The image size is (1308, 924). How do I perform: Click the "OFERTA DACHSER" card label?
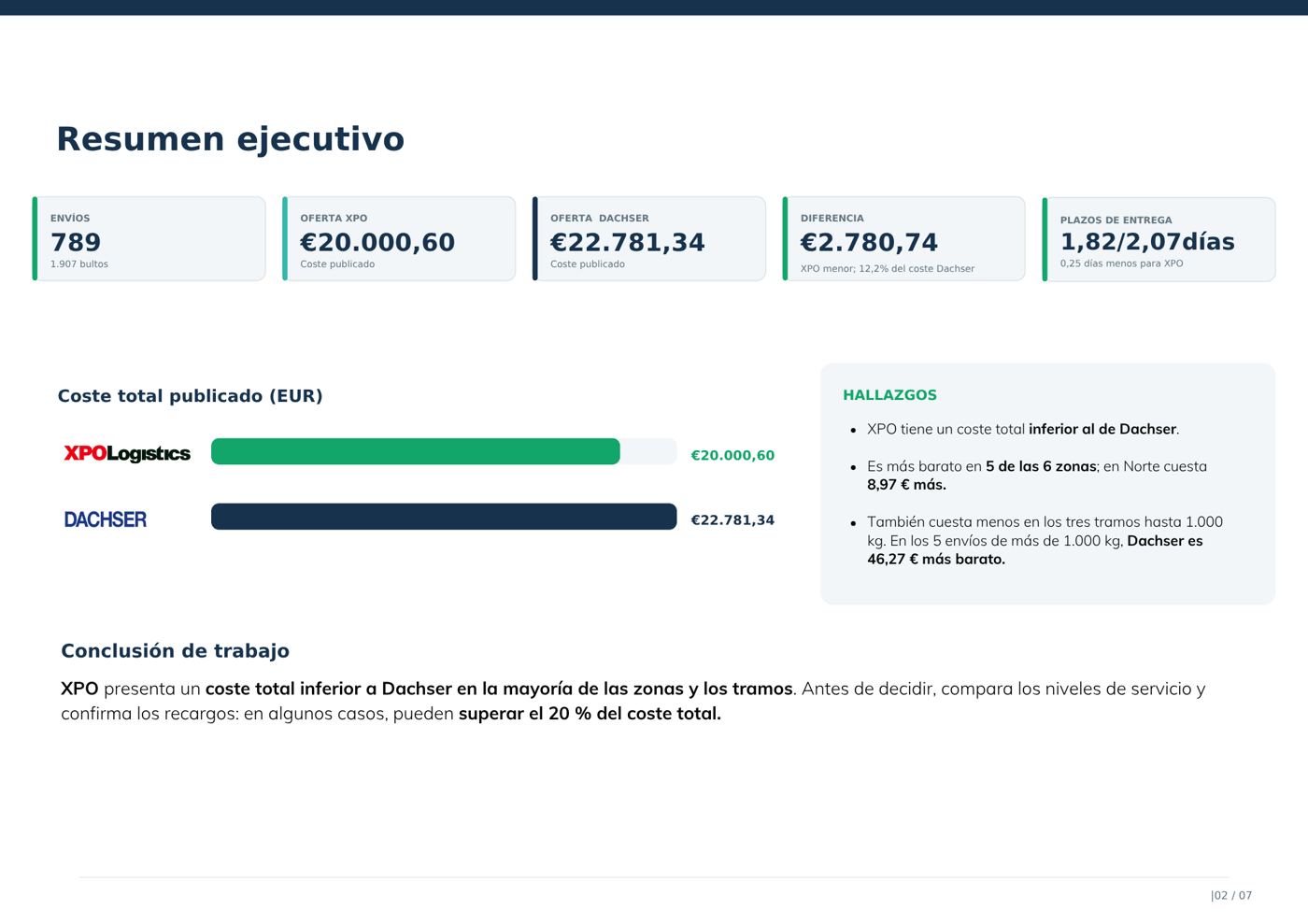click(x=599, y=219)
